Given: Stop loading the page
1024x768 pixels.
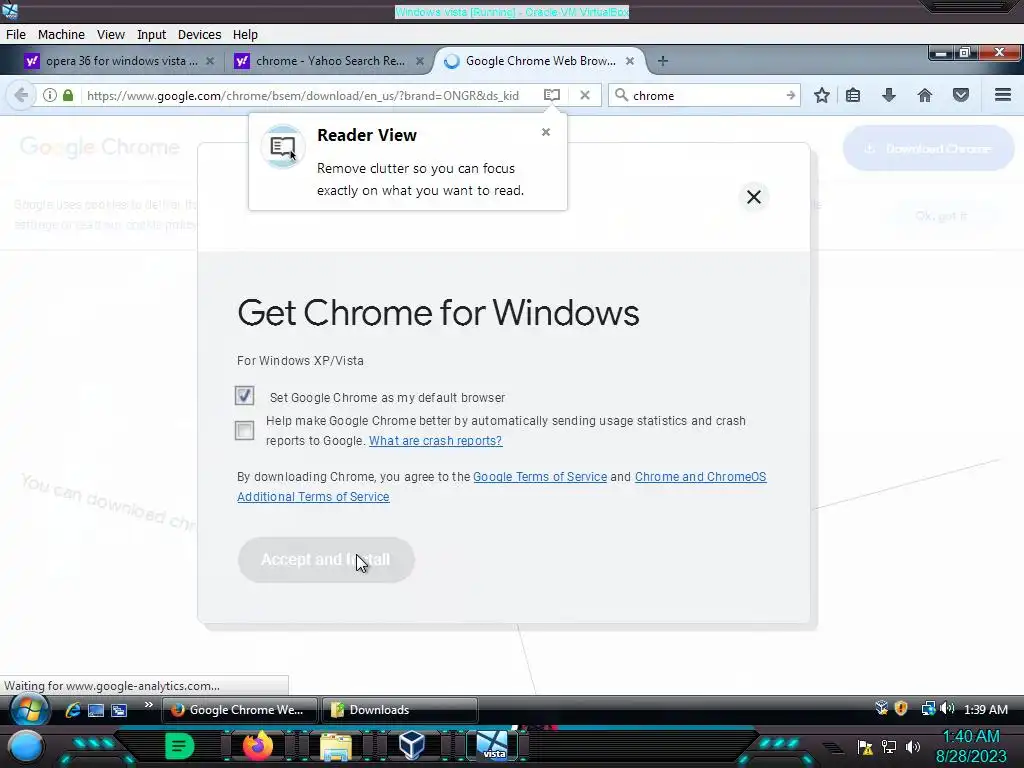Looking at the screenshot, I should [x=584, y=95].
